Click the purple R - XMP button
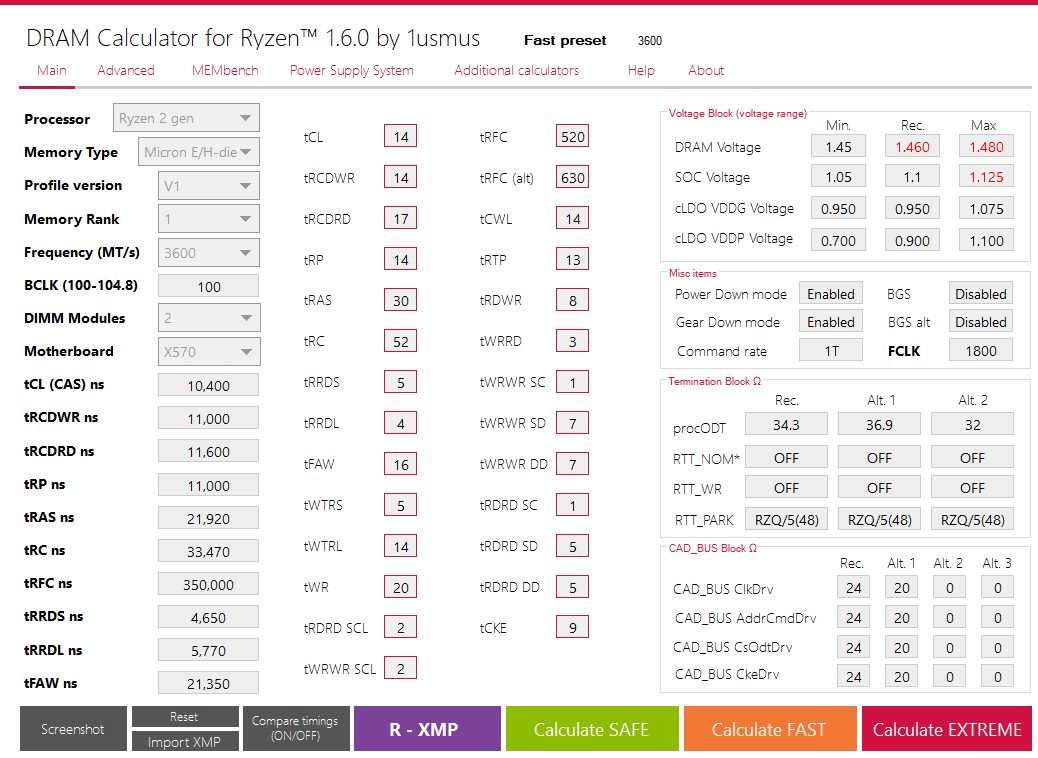The image size is (1038, 758). click(x=427, y=728)
